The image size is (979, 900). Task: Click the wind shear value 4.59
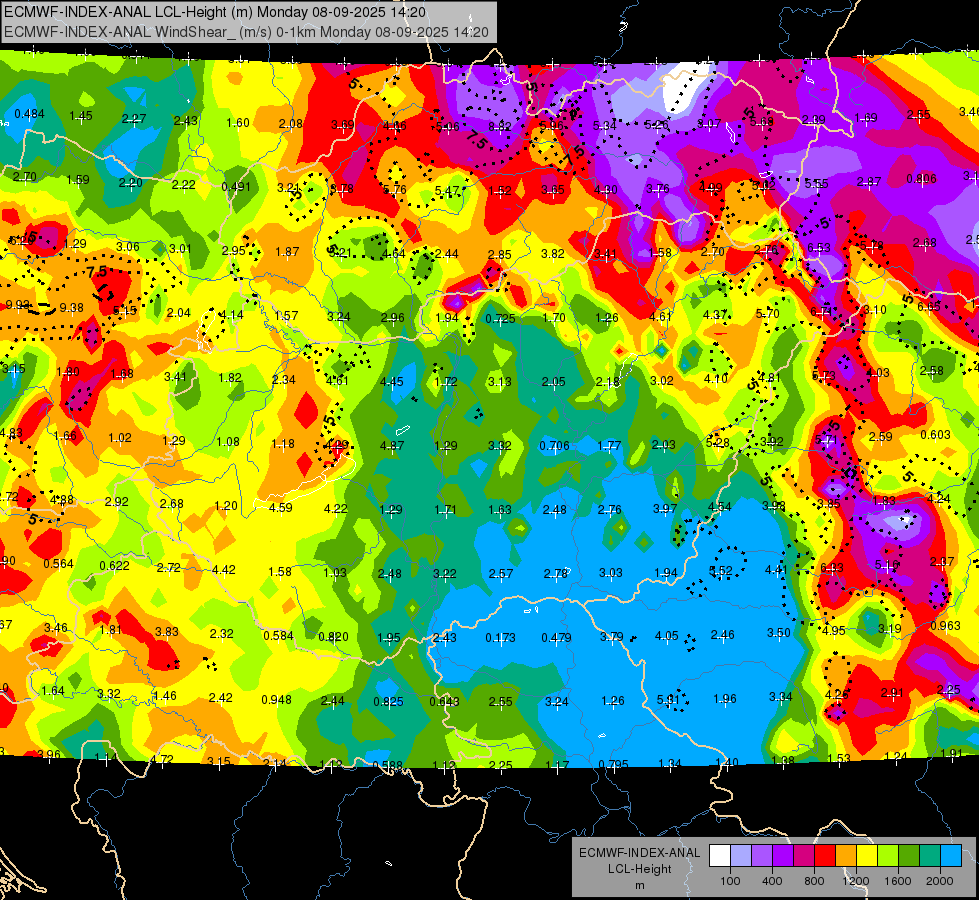pos(280,508)
